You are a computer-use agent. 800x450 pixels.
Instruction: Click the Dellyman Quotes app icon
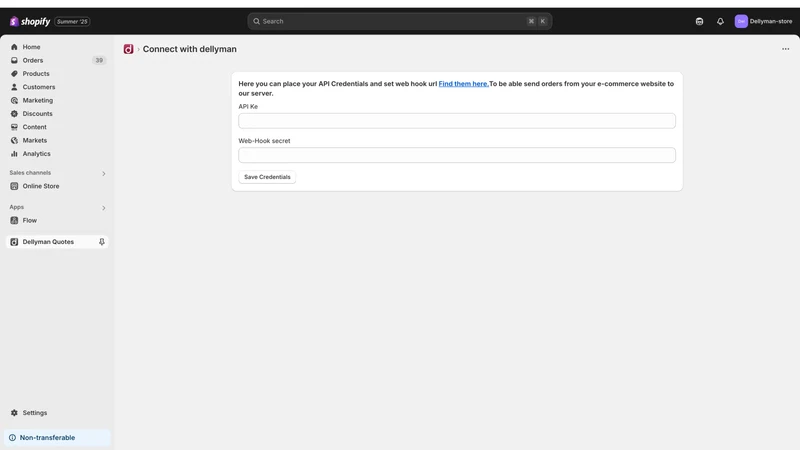(14, 242)
